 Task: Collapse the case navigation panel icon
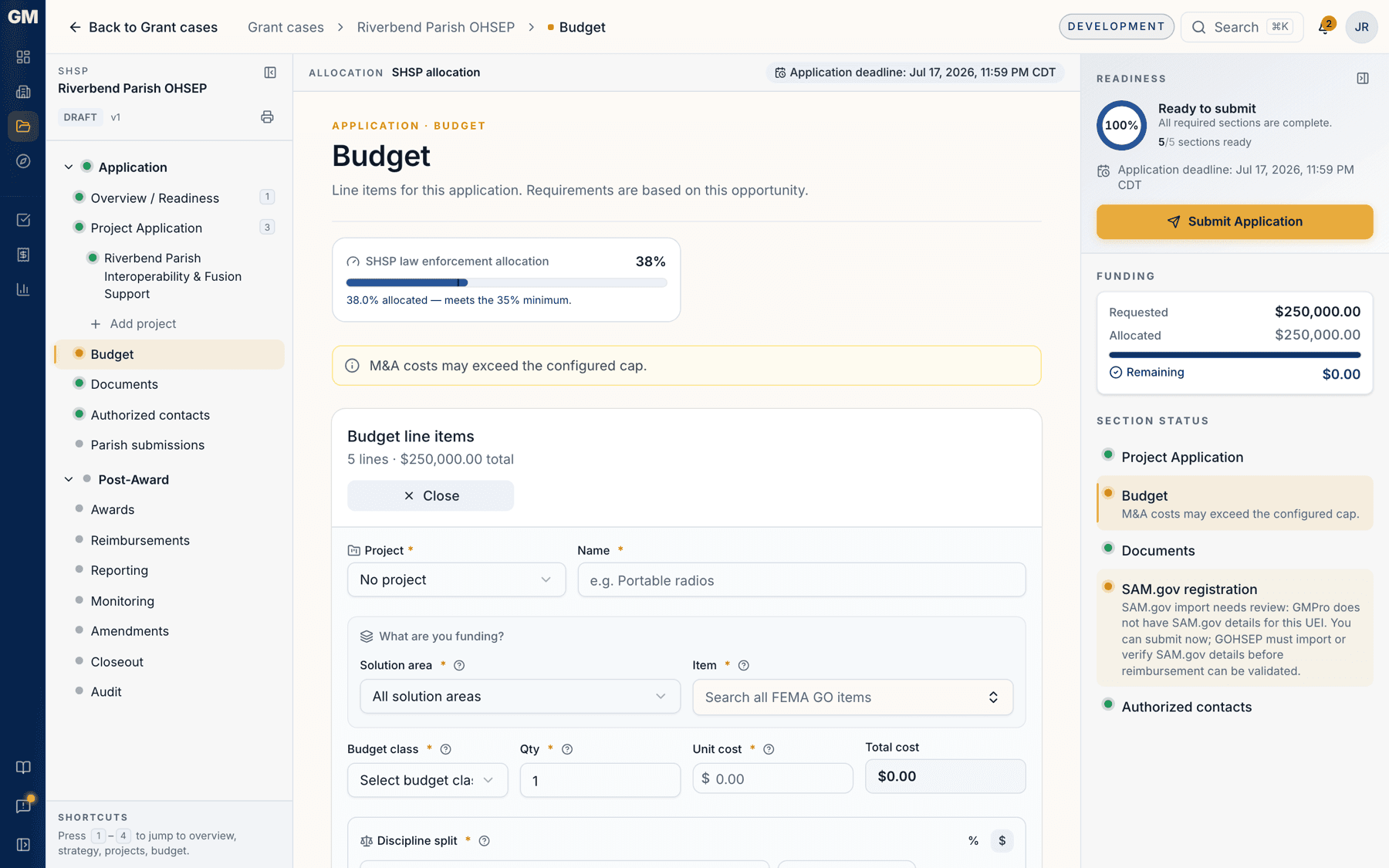tap(270, 73)
